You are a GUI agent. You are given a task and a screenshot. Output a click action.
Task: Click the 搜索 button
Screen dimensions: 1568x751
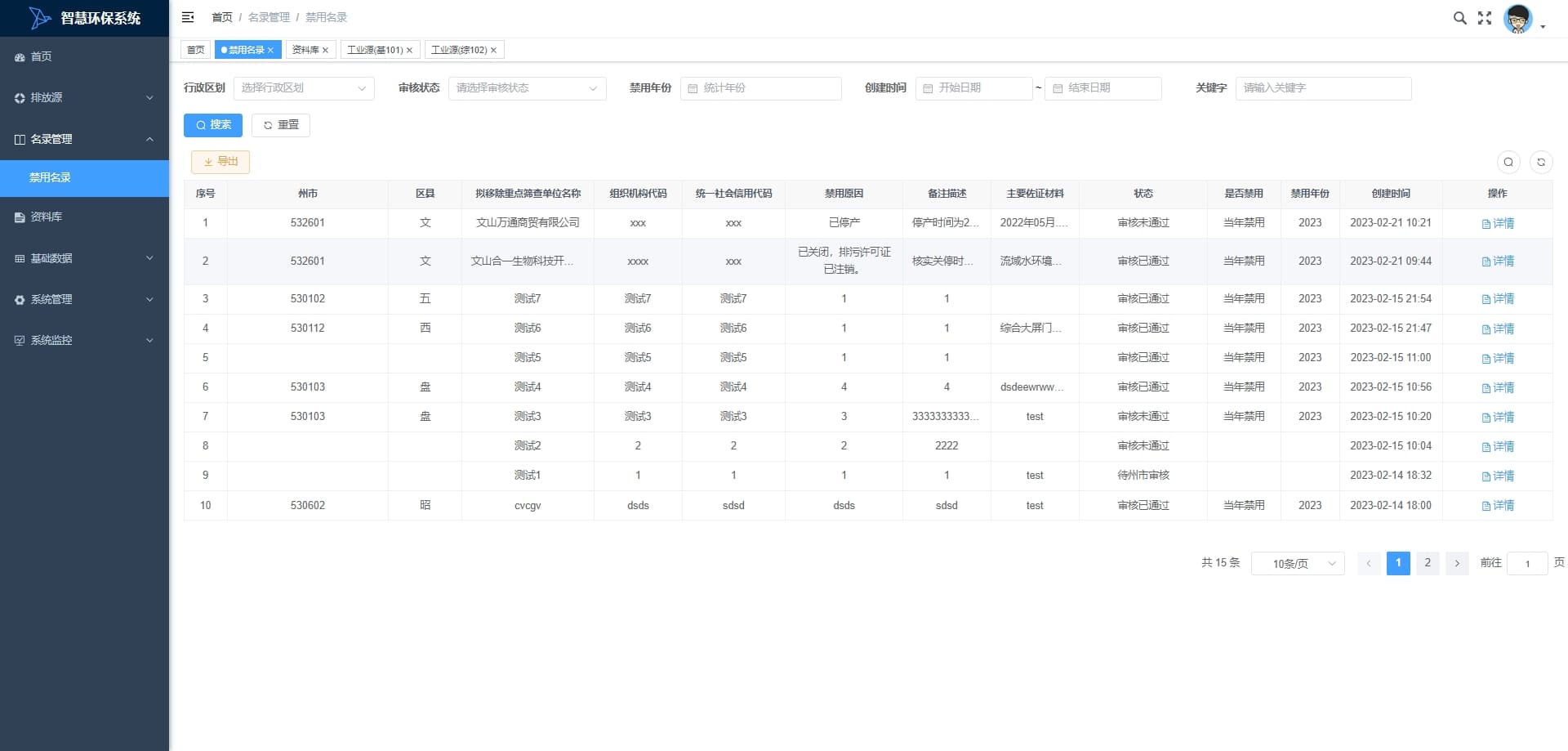213,125
